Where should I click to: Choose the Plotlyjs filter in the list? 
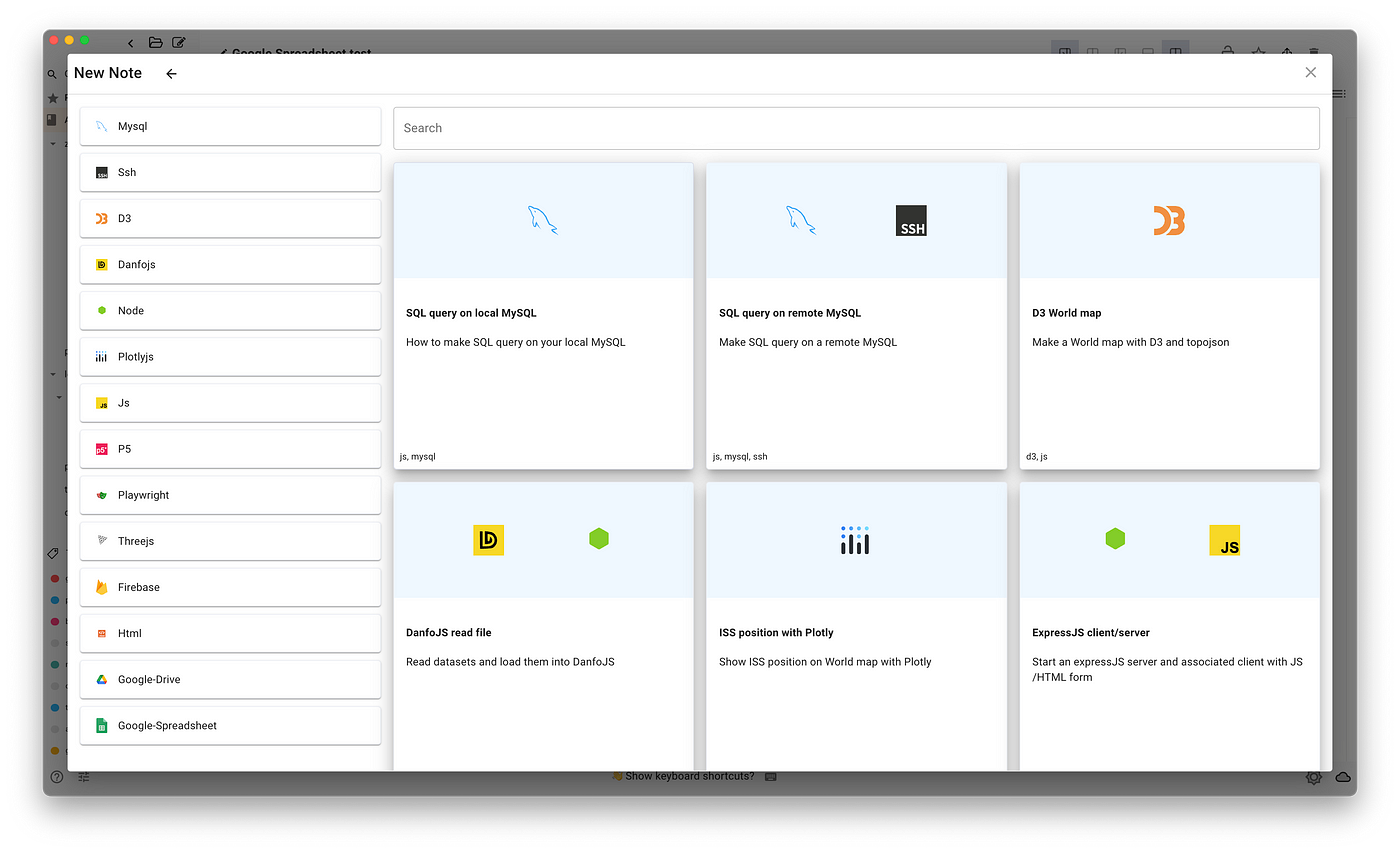(x=230, y=357)
